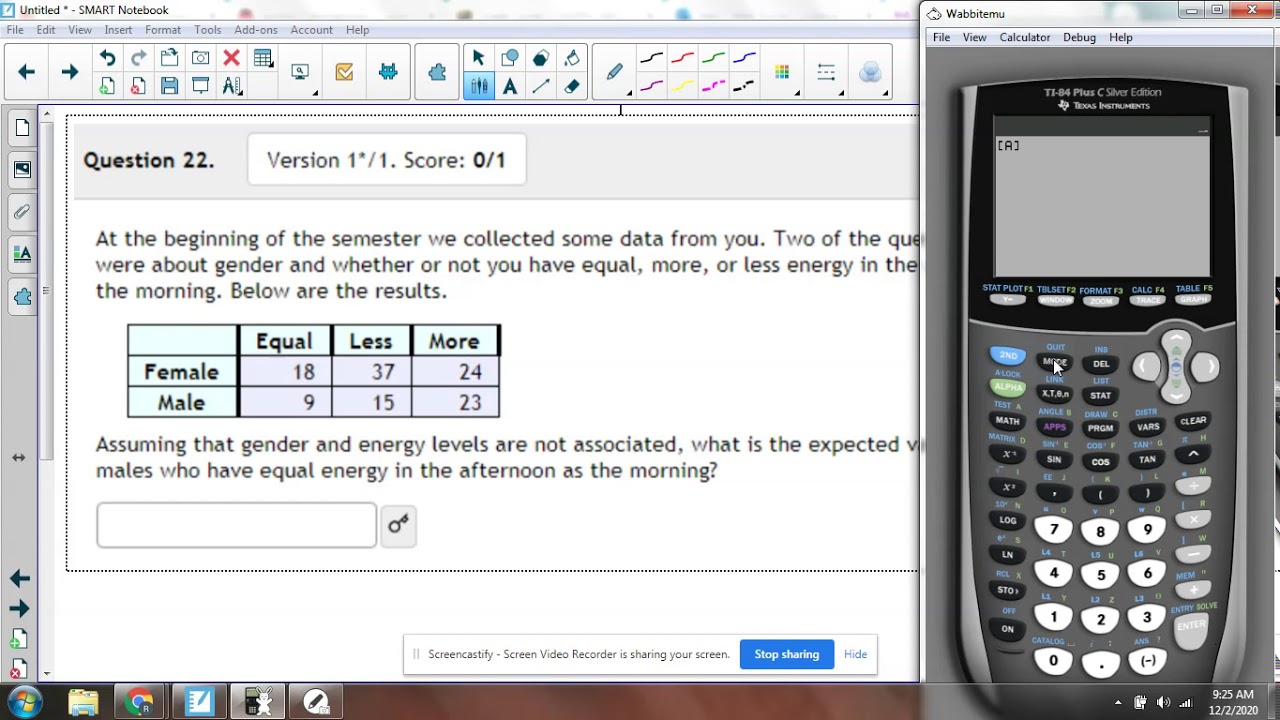Choose the blue pen line style
The image size is (1280, 720).
[x=744, y=59]
